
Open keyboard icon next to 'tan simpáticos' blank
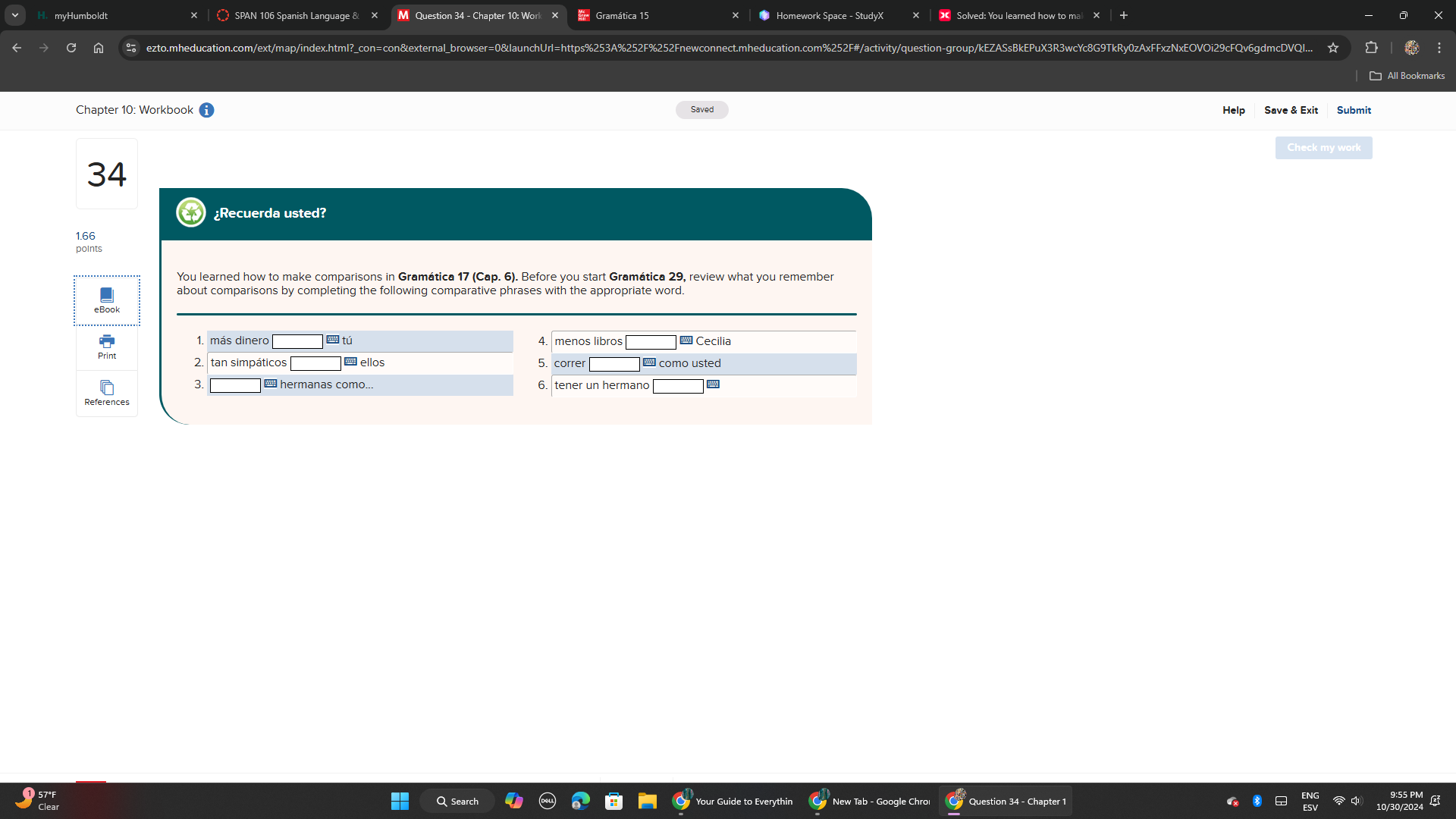350,362
